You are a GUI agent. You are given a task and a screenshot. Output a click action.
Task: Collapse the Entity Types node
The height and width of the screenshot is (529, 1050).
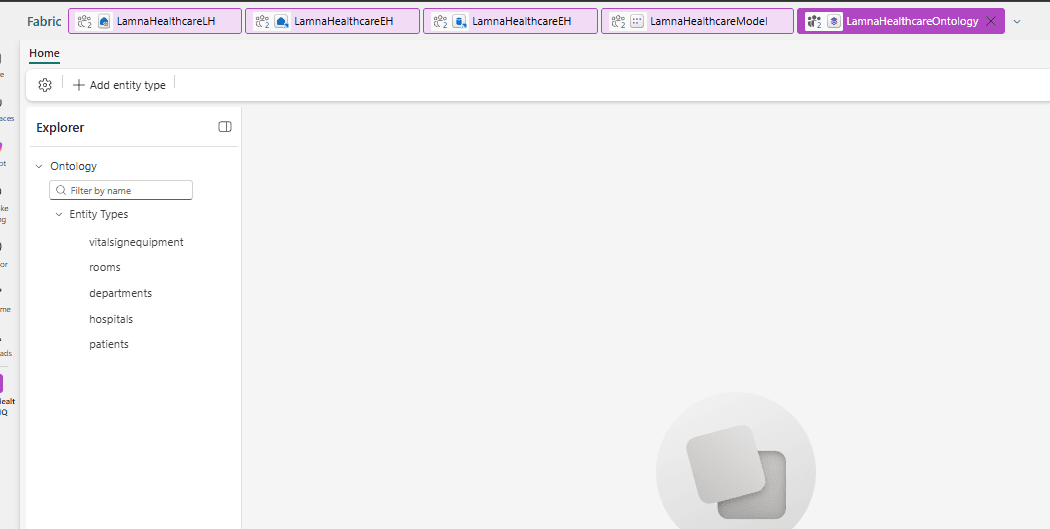pyautogui.click(x=59, y=214)
